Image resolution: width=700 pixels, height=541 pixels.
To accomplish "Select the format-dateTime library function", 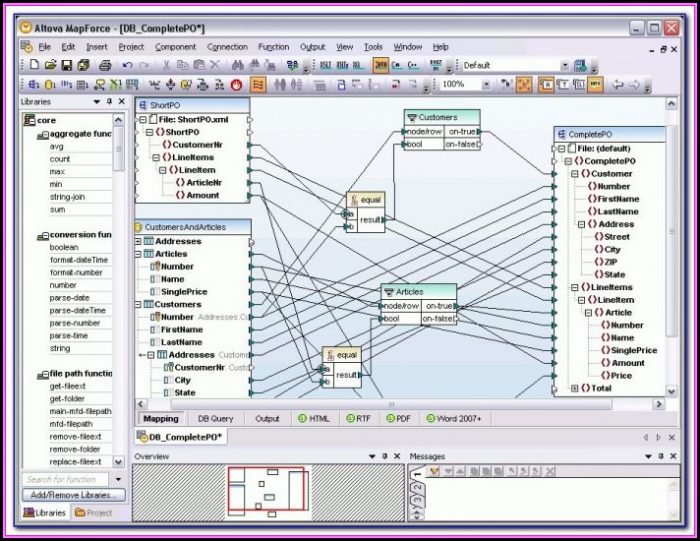I will [x=79, y=260].
